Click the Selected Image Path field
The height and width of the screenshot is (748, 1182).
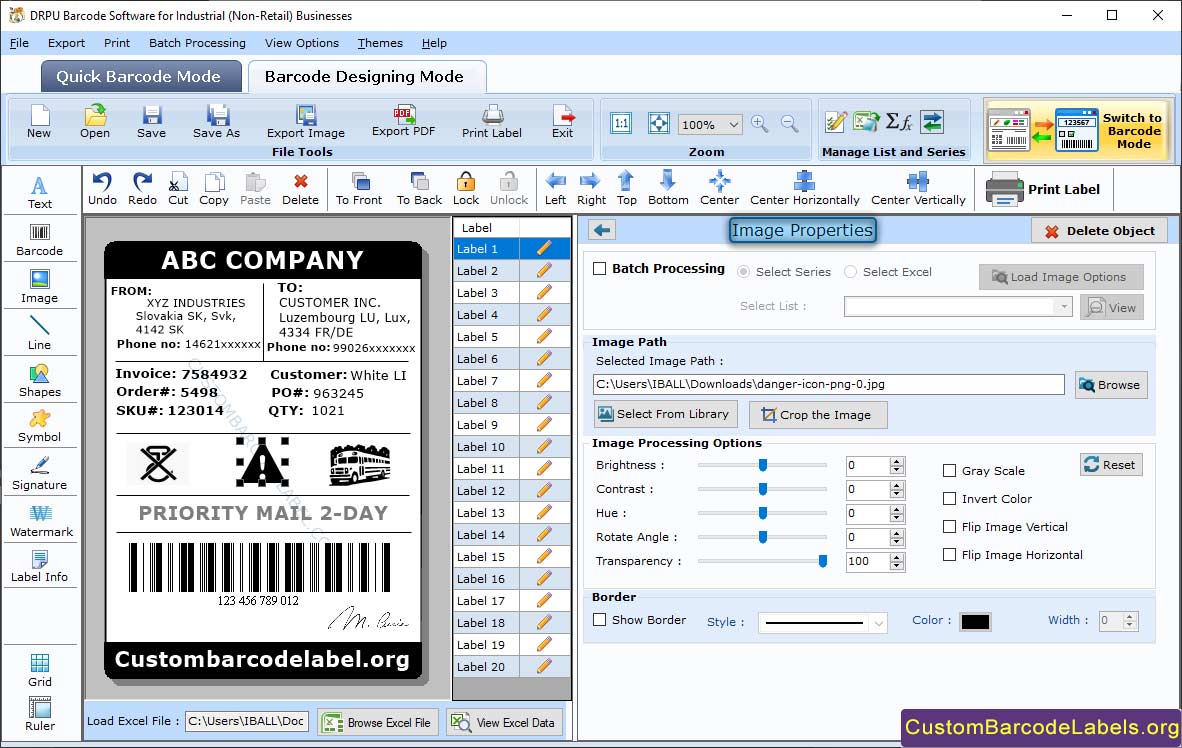pyautogui.click(x=828, y=384)
